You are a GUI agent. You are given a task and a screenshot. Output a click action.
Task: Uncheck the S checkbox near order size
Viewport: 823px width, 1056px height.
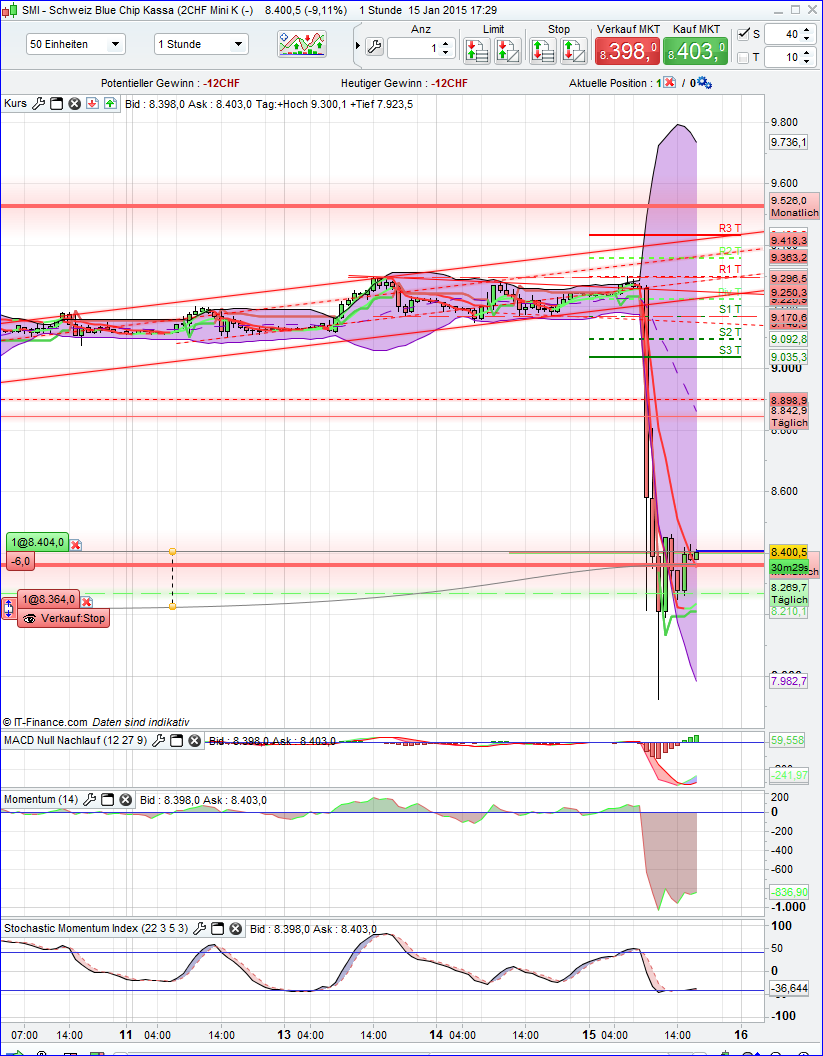click(744, 33)
